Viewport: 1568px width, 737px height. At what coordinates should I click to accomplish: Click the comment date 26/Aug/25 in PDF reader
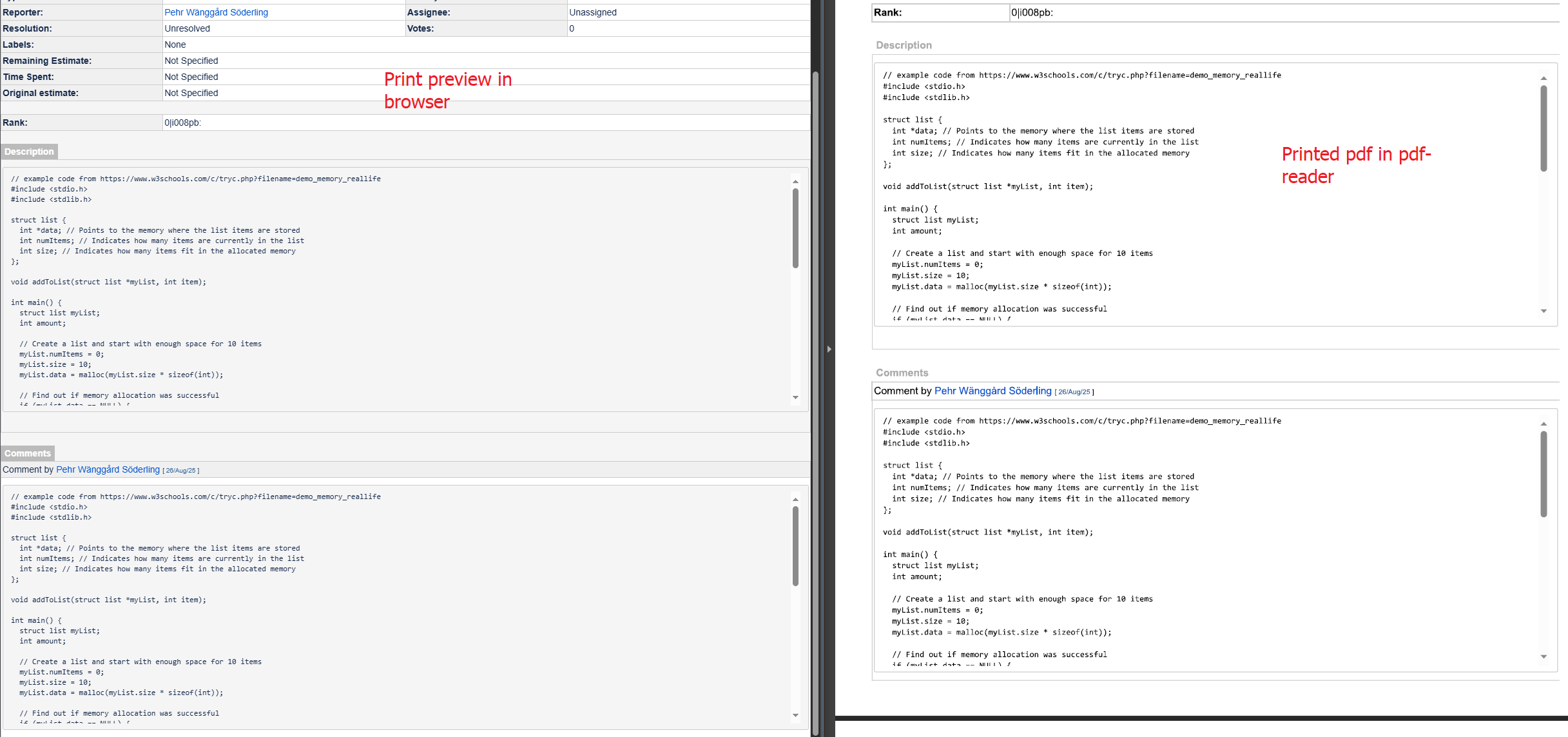(x=1074, y=392)
